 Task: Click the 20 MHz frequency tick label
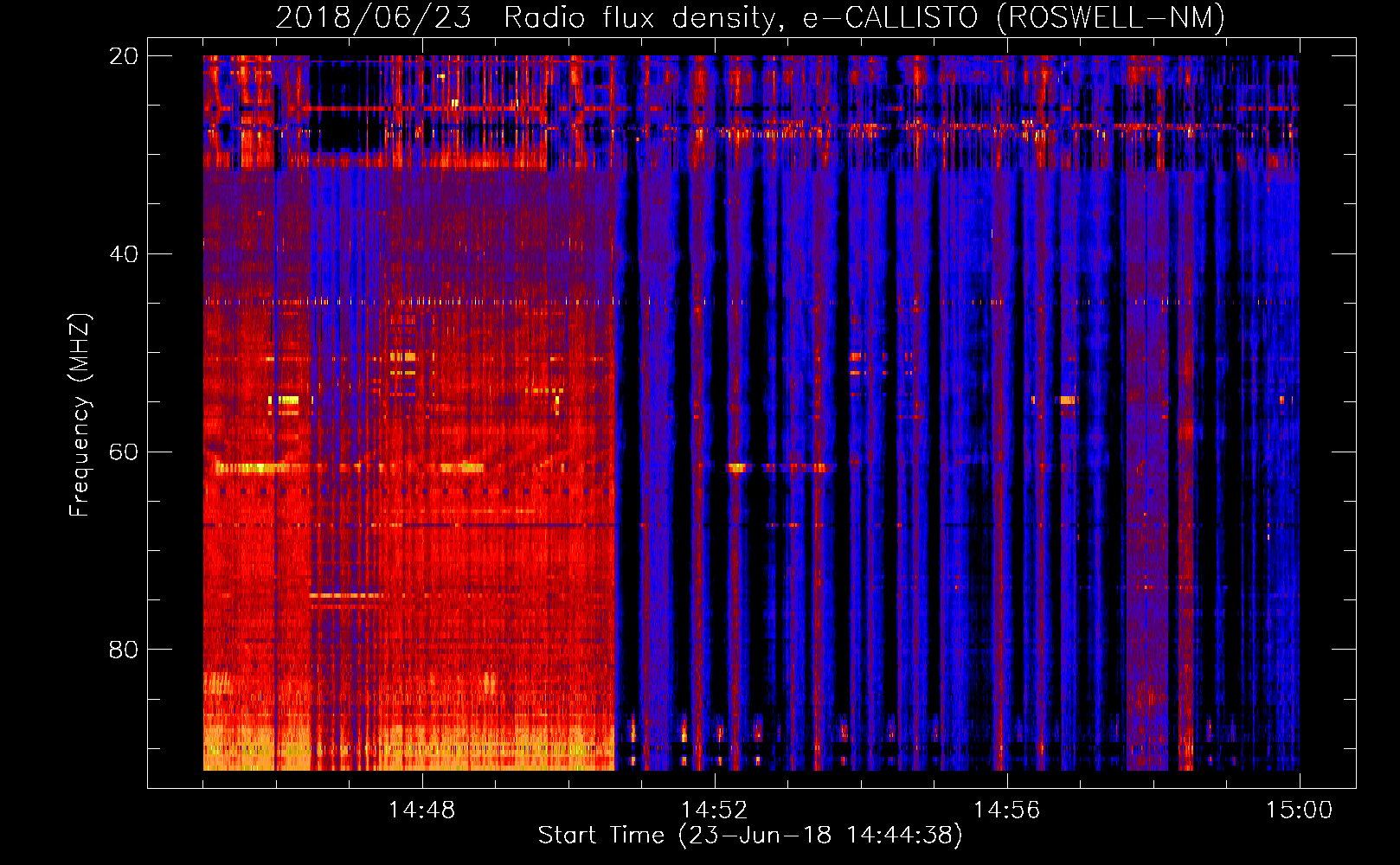(123, 56)
